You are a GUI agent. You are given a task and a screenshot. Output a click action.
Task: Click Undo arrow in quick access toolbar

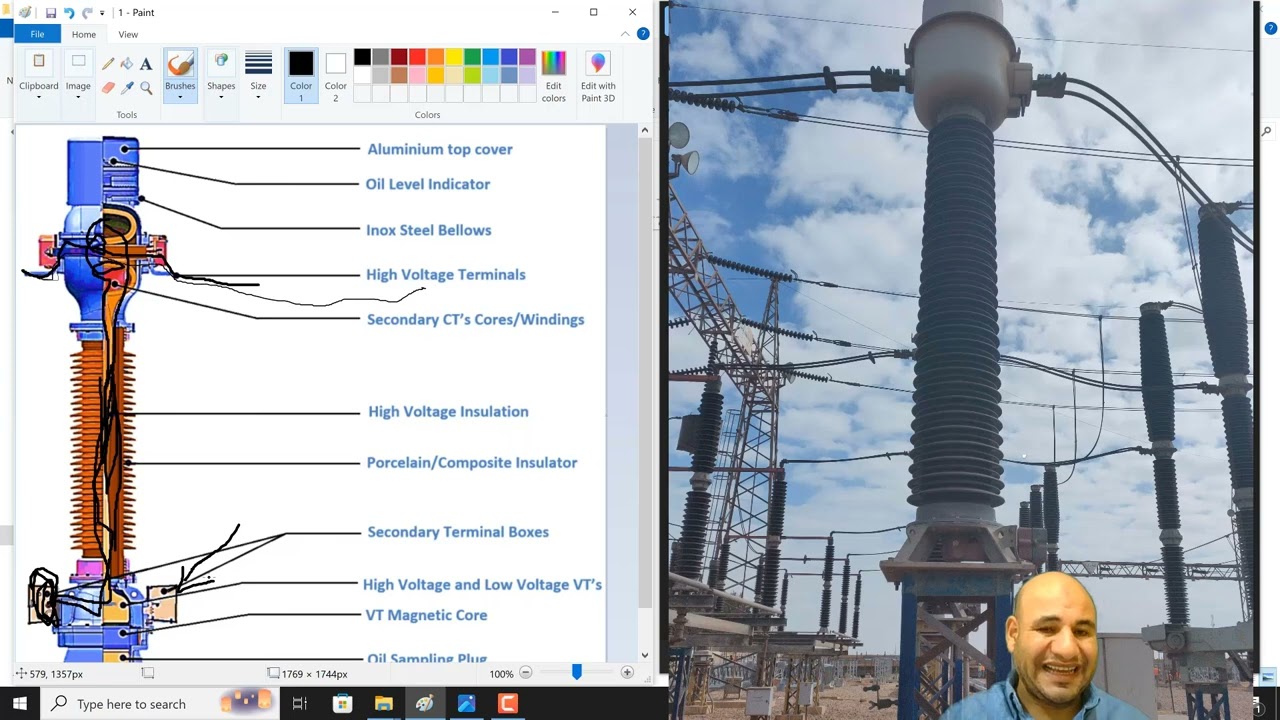click(68, 12)
